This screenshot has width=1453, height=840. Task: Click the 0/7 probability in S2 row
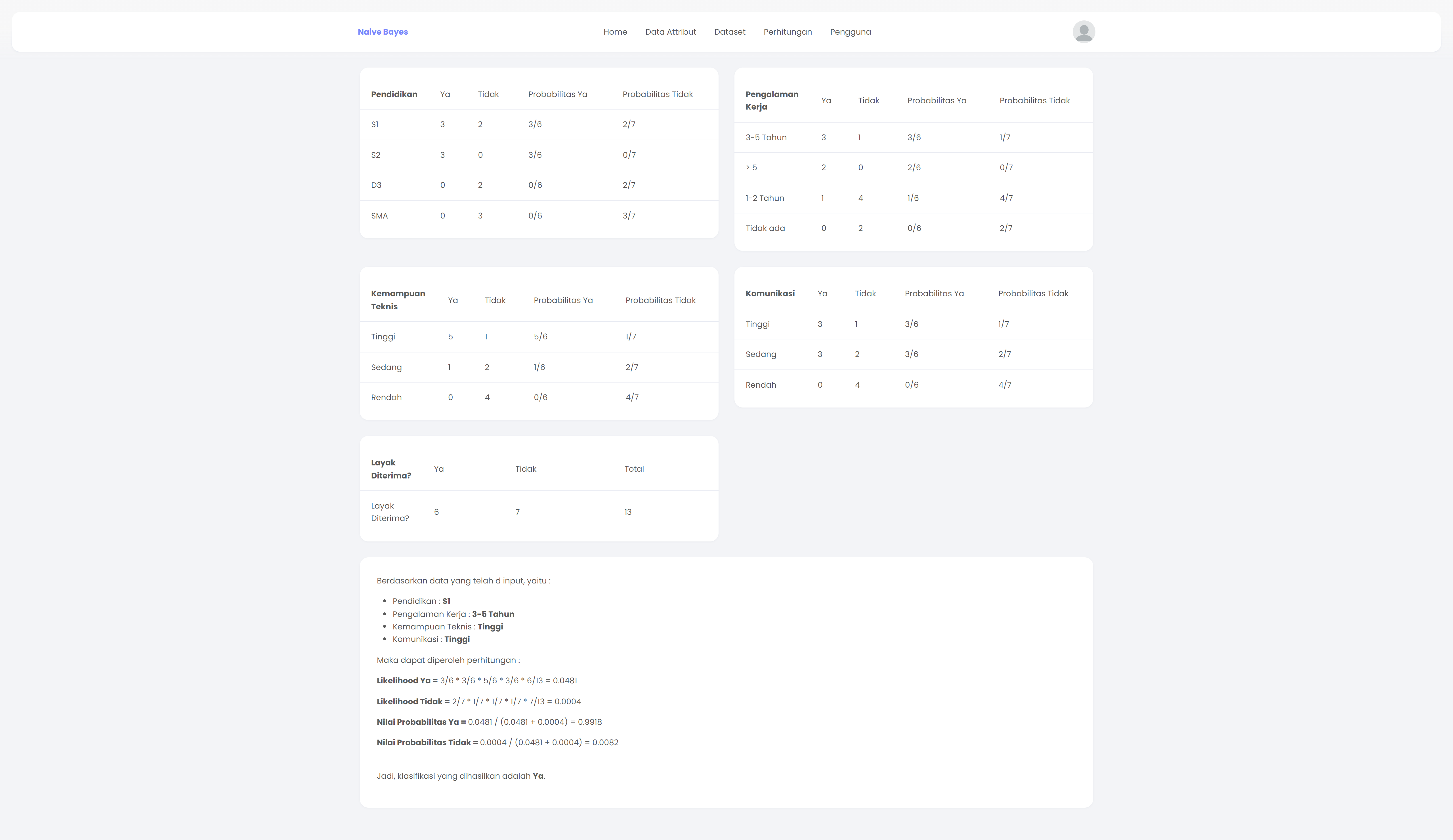tap(629, 155)
